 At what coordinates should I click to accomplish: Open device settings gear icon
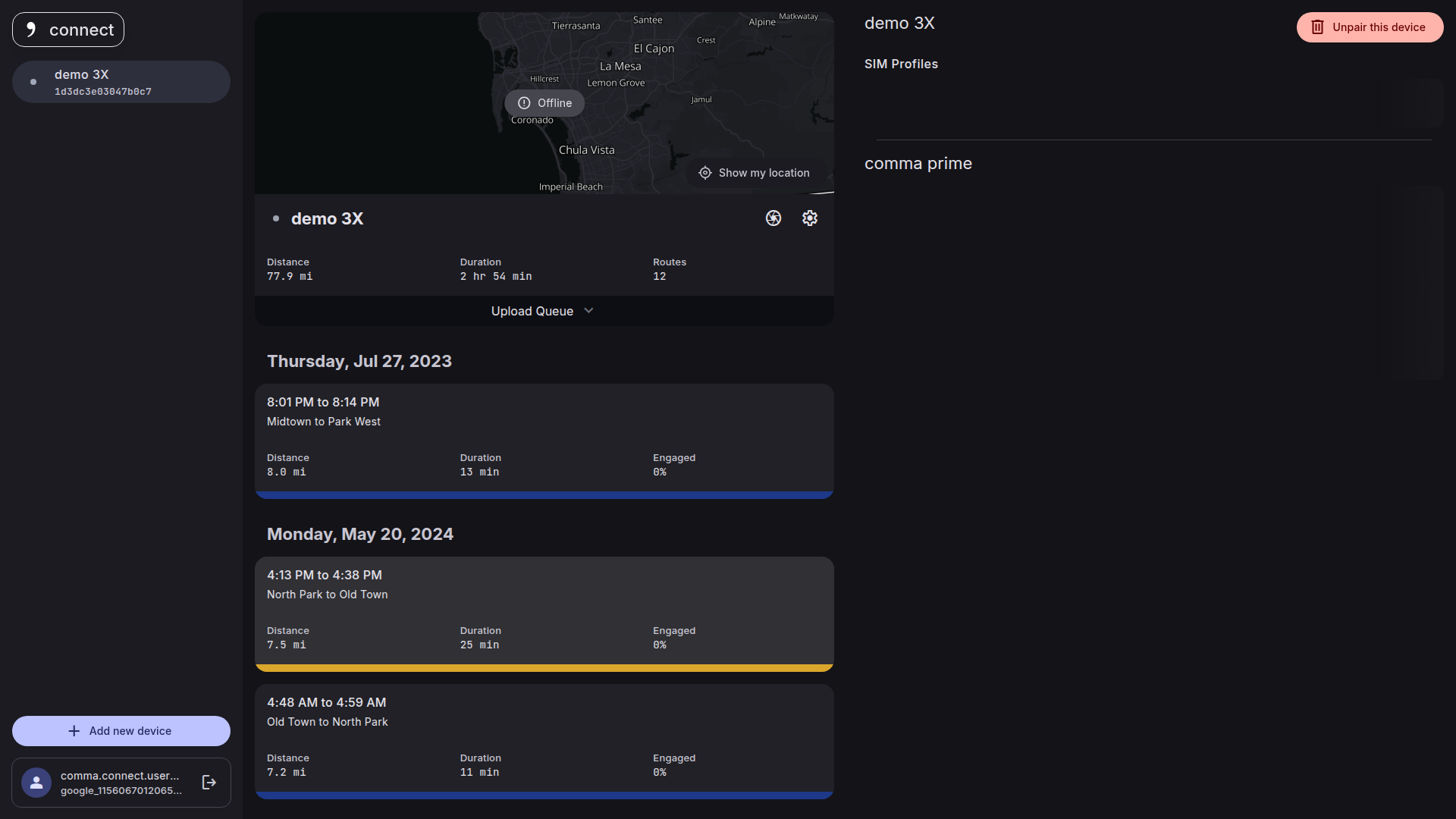pyautogui.click(x=809, y=218)
